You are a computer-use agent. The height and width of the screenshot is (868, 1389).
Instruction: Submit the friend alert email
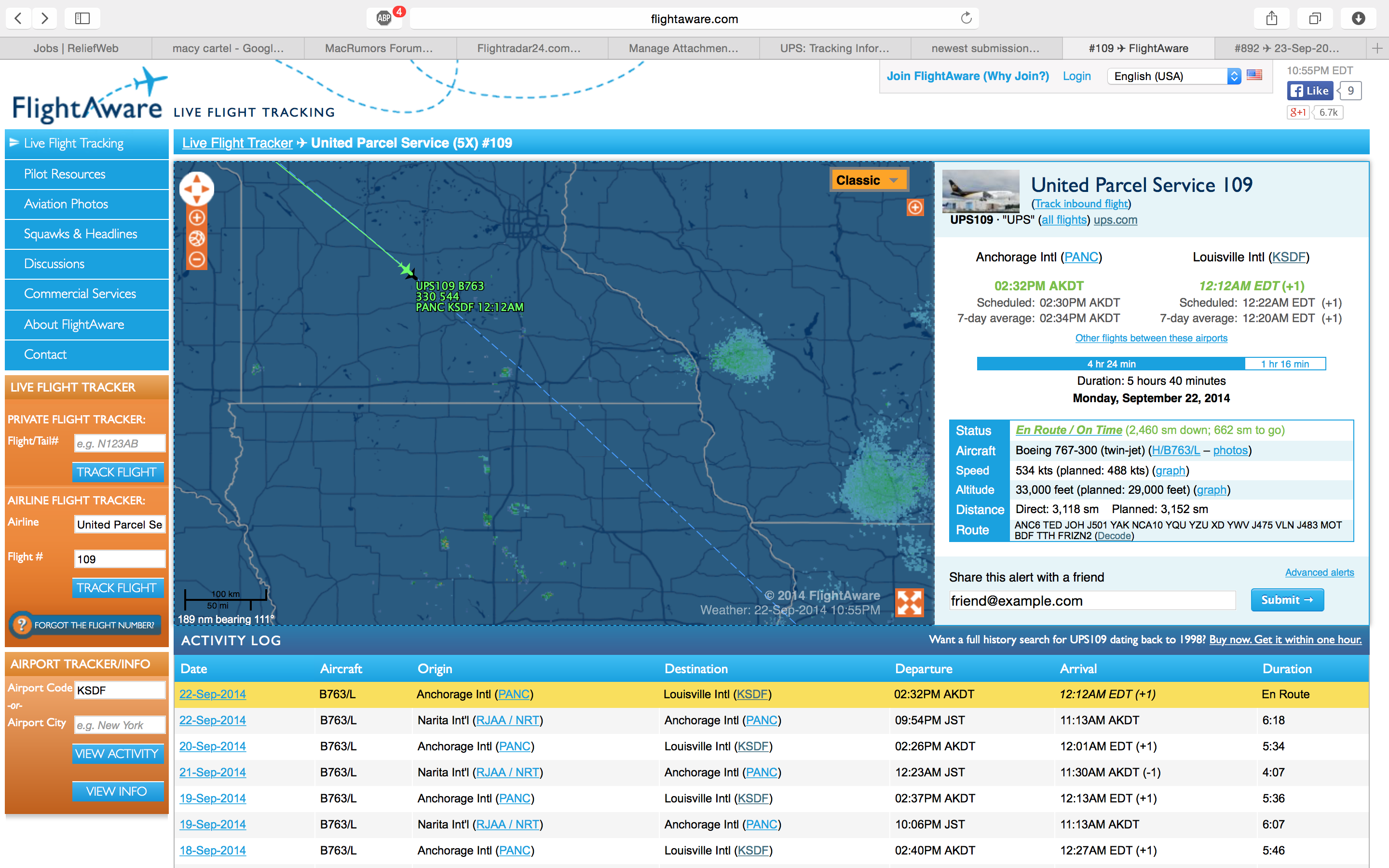point(1287,600)
